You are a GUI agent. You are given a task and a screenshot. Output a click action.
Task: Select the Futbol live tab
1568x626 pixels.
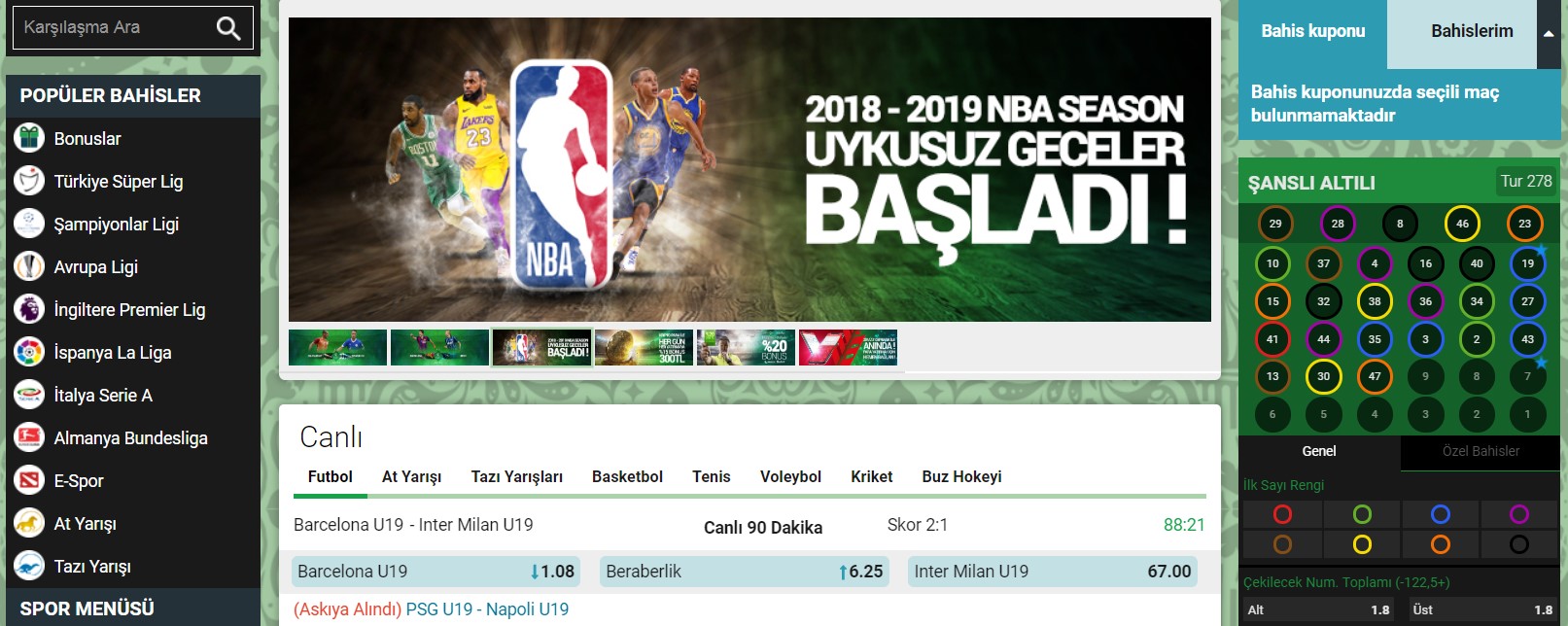click(x=331, y=477)
